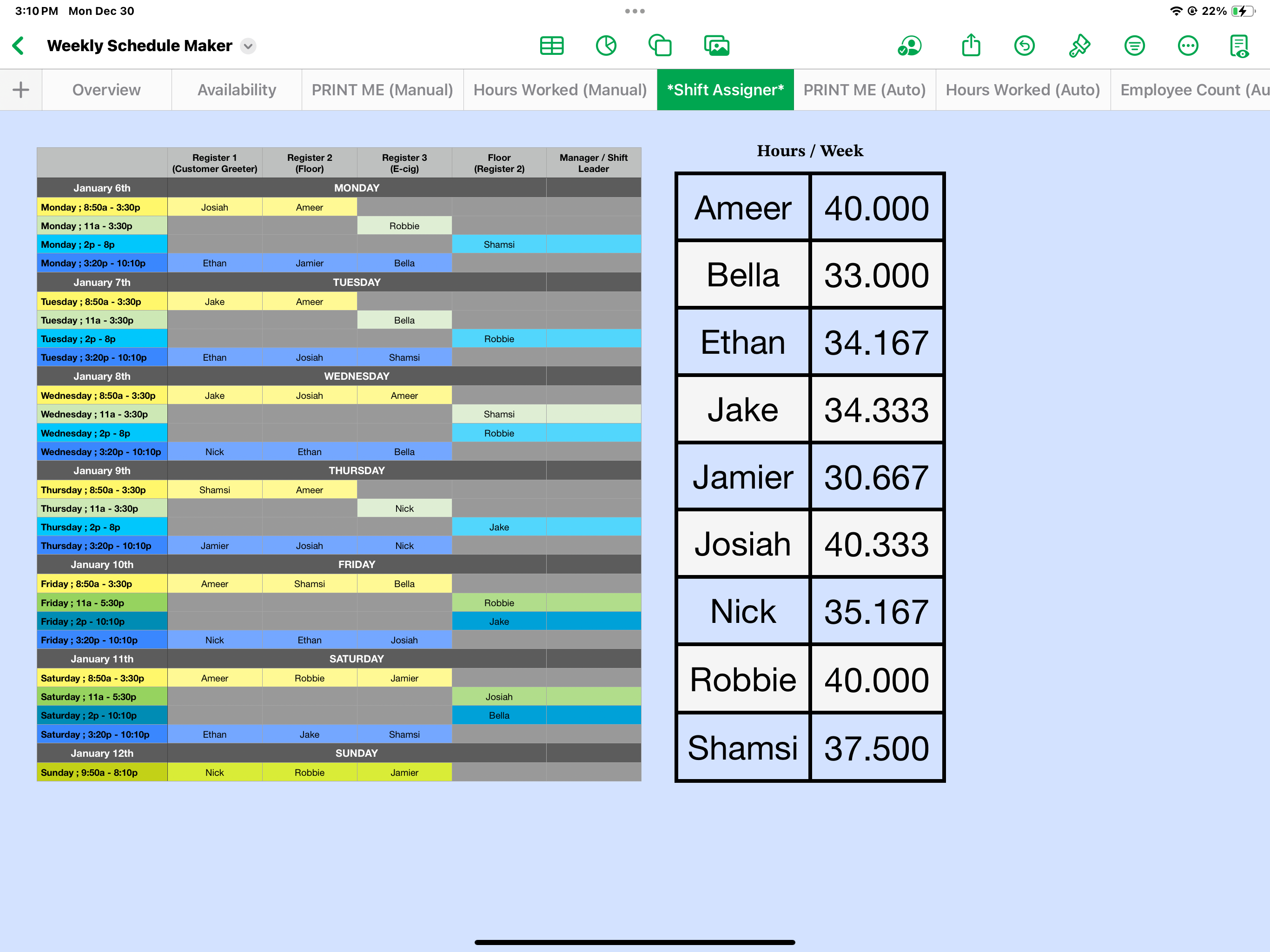Select the yellow Monday 8:50a - 3:30p cell
The height and width of the screenshot is (952, 1270).
coord(102,207)
